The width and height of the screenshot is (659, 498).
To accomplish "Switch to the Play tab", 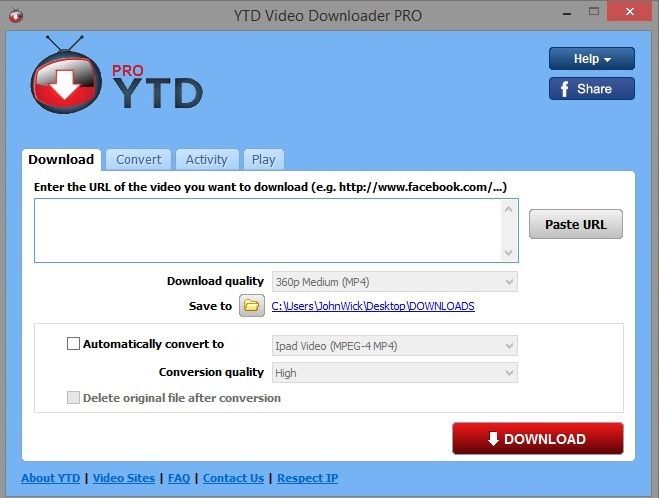I will click(x=264, y=160).
